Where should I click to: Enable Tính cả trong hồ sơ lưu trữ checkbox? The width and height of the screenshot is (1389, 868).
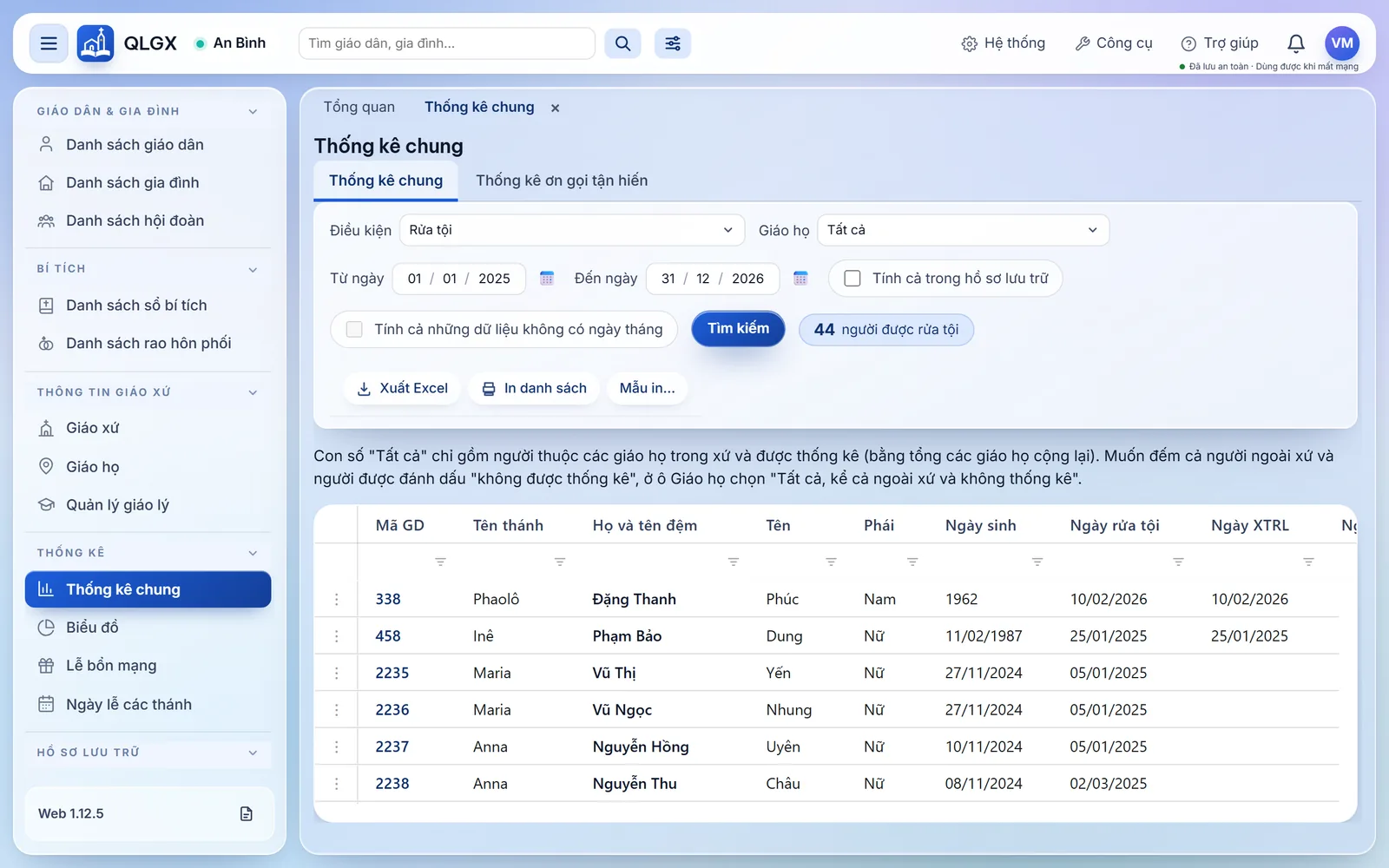(x=852, y=279)
